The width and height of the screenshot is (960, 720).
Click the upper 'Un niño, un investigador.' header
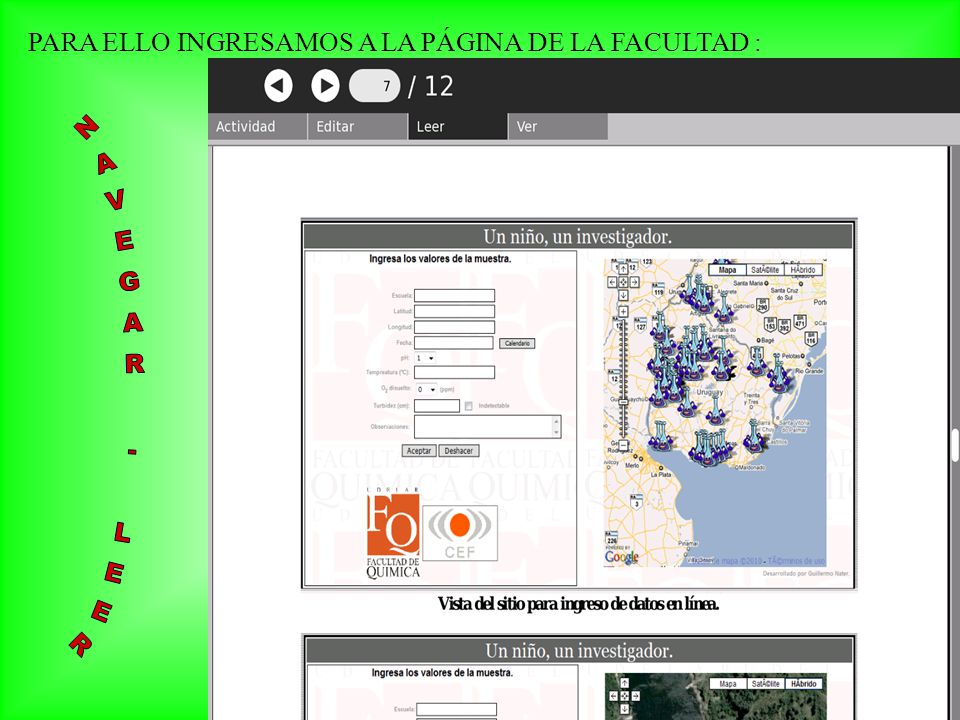tap(578, 236)
